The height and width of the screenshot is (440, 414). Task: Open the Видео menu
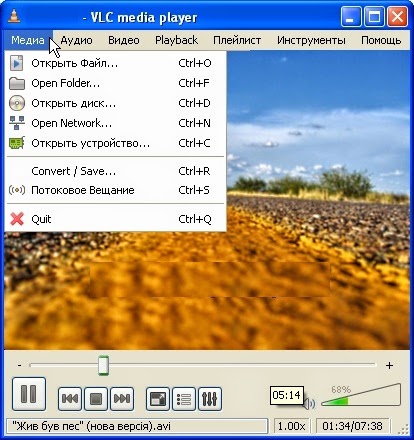[x=124, y=40]
